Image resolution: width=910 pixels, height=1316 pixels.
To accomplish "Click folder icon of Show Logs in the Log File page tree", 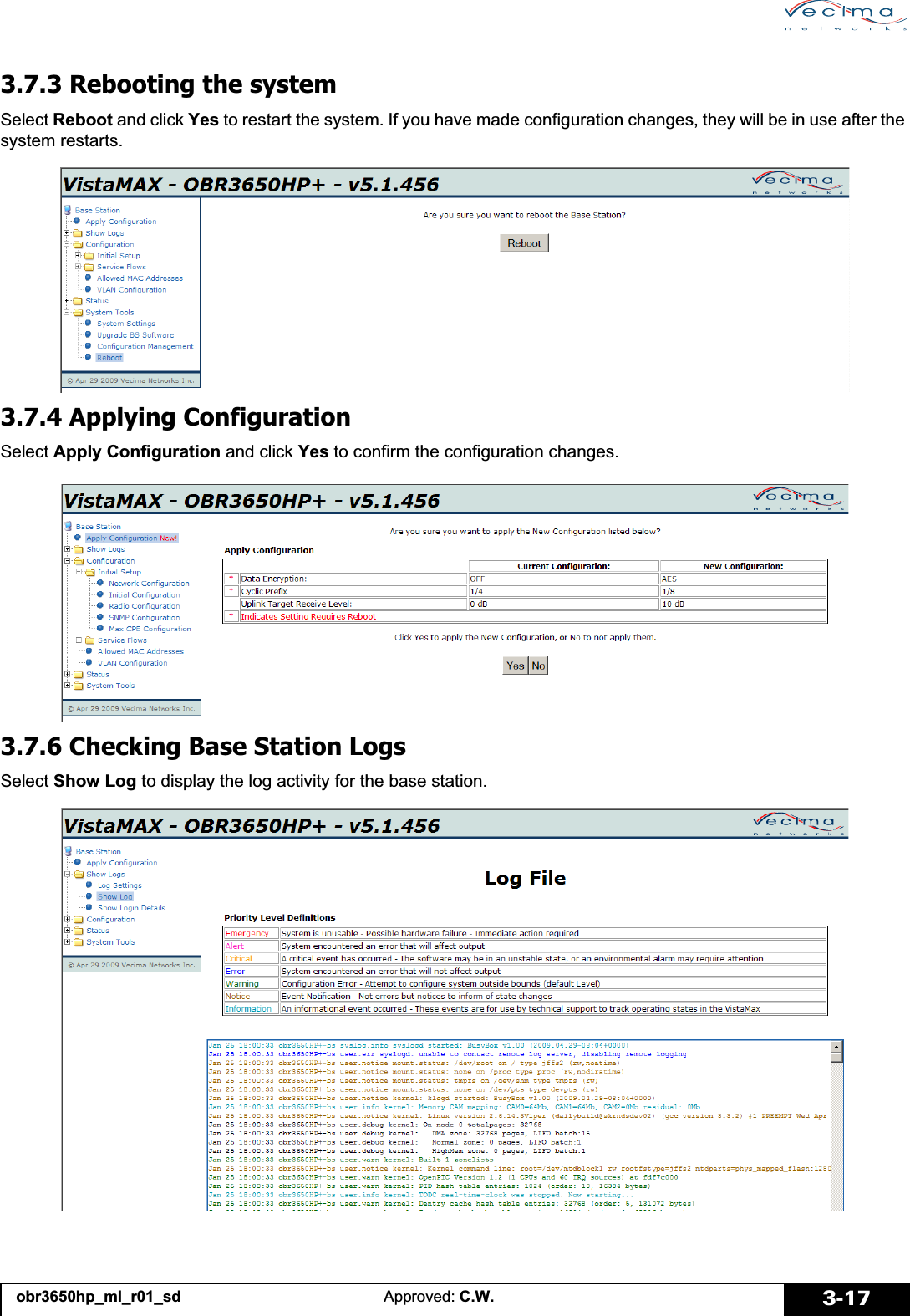I will (x=78, y=874).
